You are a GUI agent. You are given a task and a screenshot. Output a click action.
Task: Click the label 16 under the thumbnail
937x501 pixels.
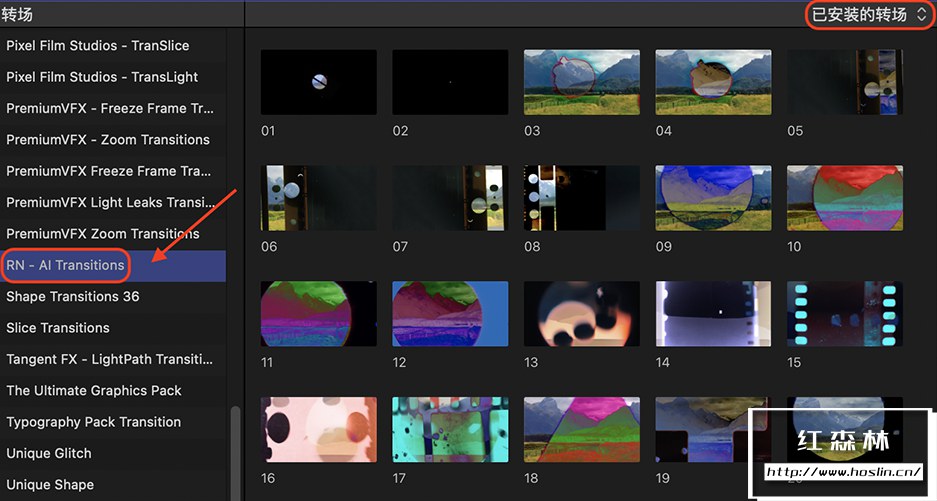(x=268, y=478)
